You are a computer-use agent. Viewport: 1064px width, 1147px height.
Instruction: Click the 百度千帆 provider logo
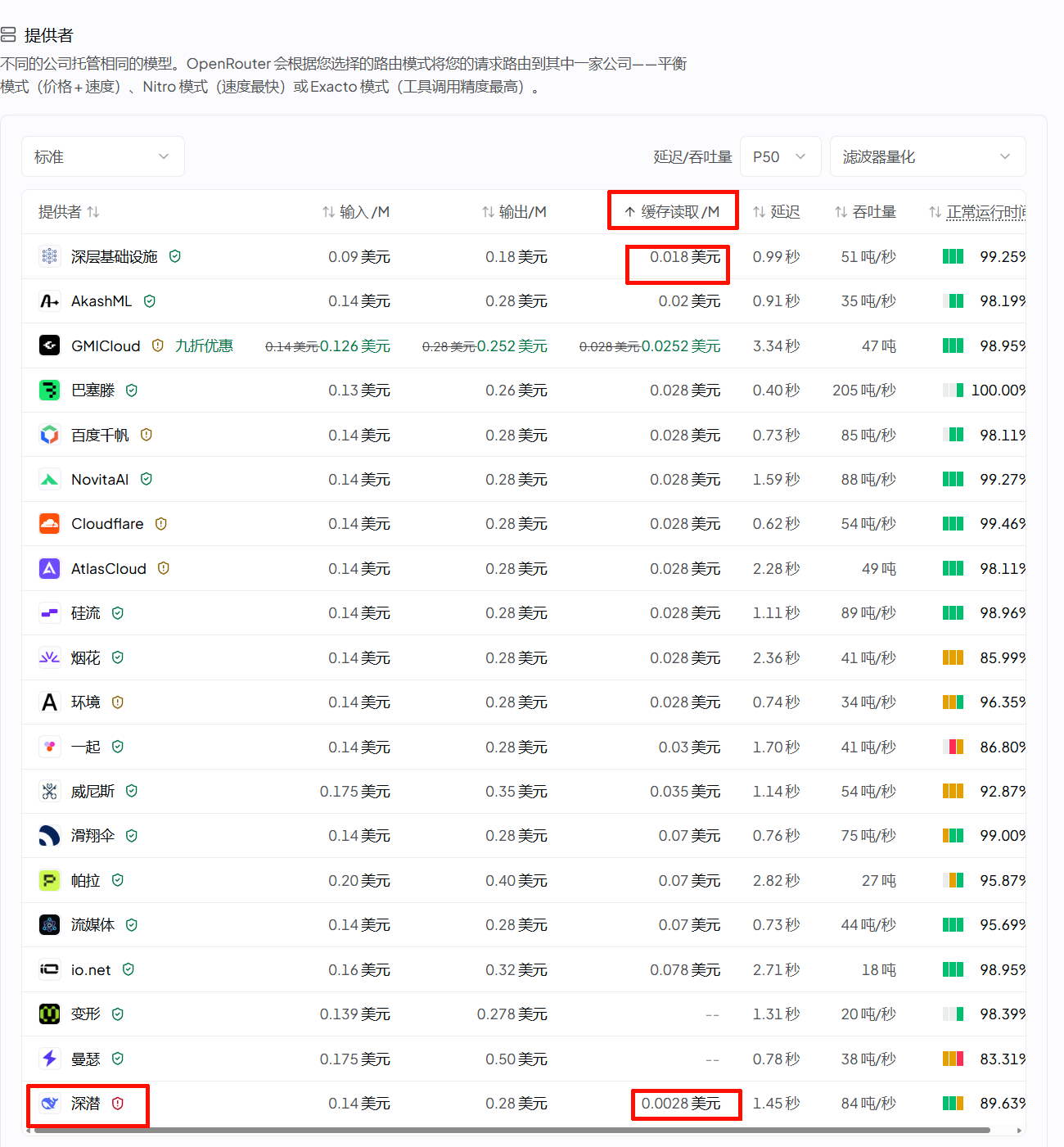tap(50, 435)
